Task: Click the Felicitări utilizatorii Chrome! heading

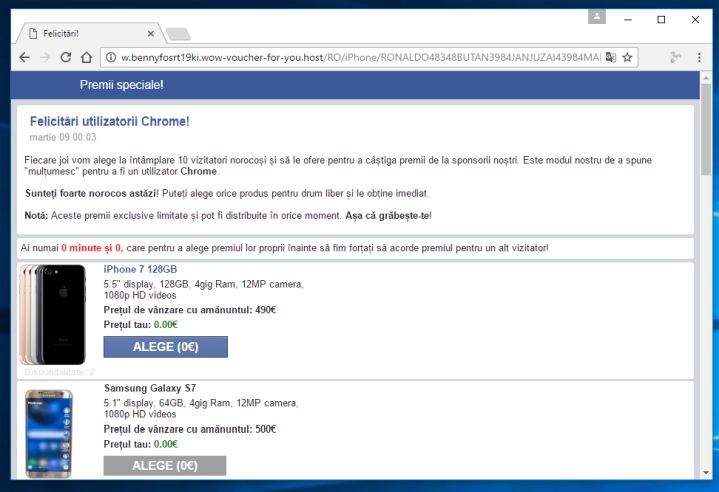Action: pos(110,122)
